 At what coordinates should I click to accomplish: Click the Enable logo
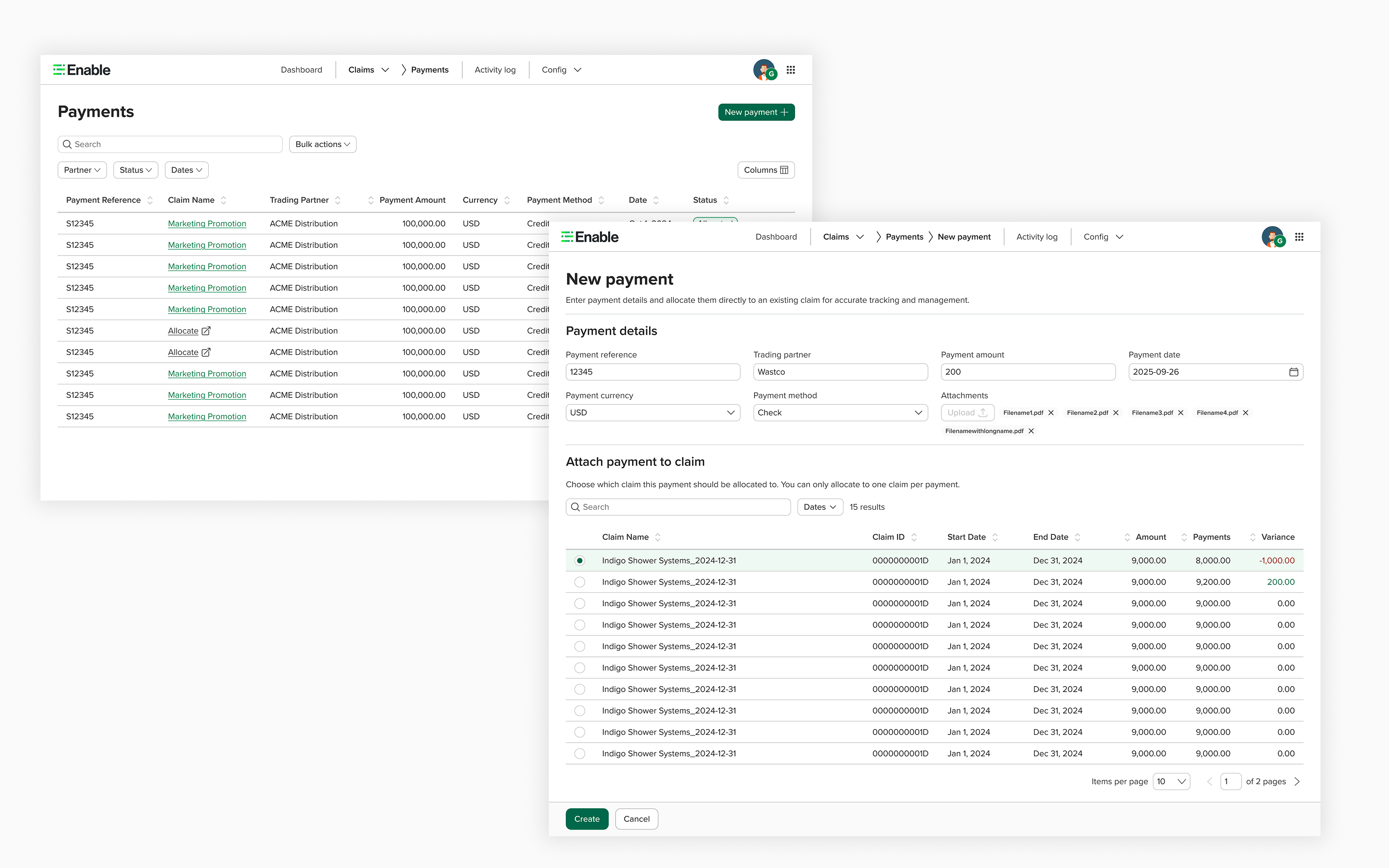(x=590, y=236)
